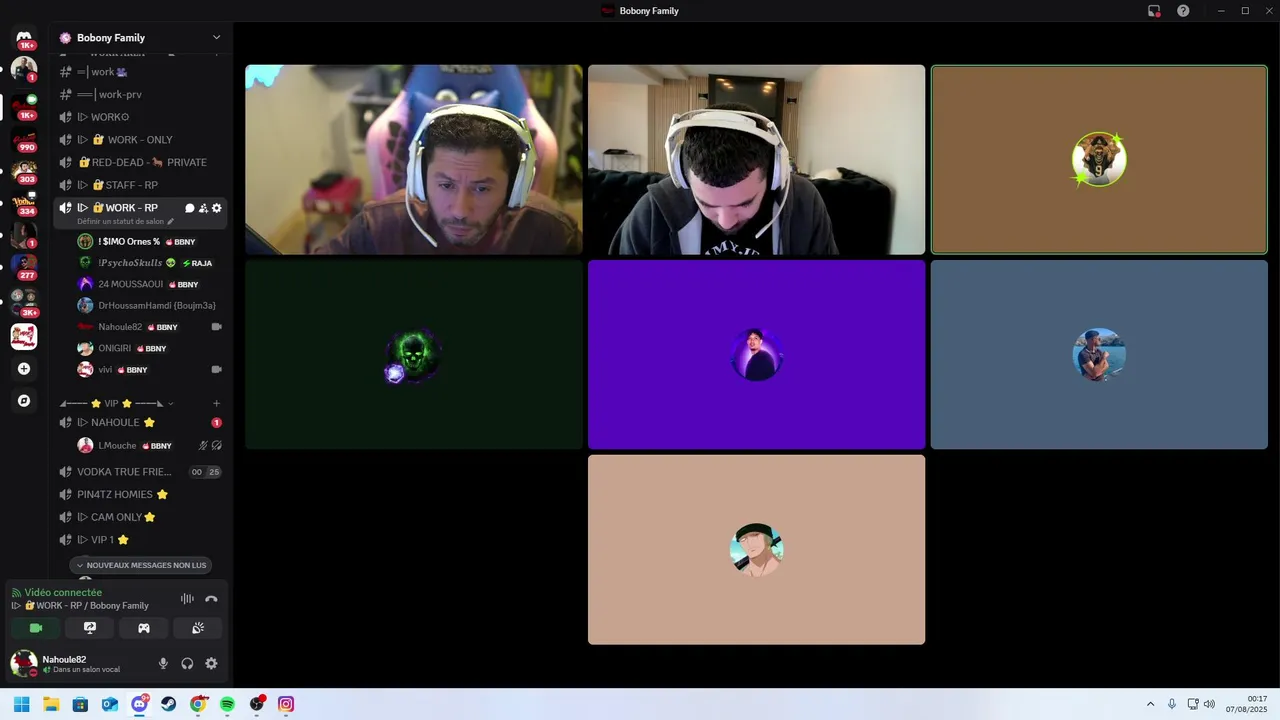The image size is (1280, 720).
Task: Focus webcam tile with blue gaming chair
Action: pos(414,160)
